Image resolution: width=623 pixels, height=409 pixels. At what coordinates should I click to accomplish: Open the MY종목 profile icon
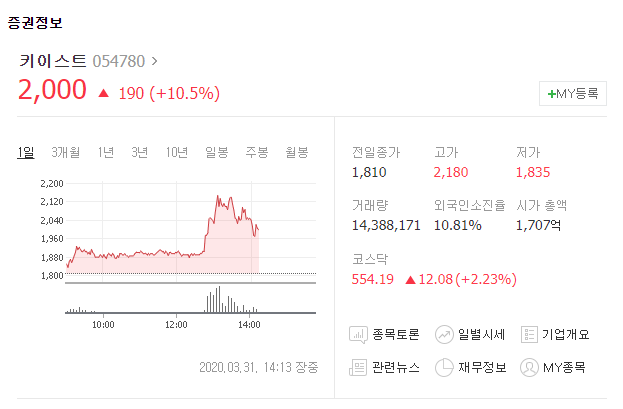pyautogui.click(x=530, y=367)
